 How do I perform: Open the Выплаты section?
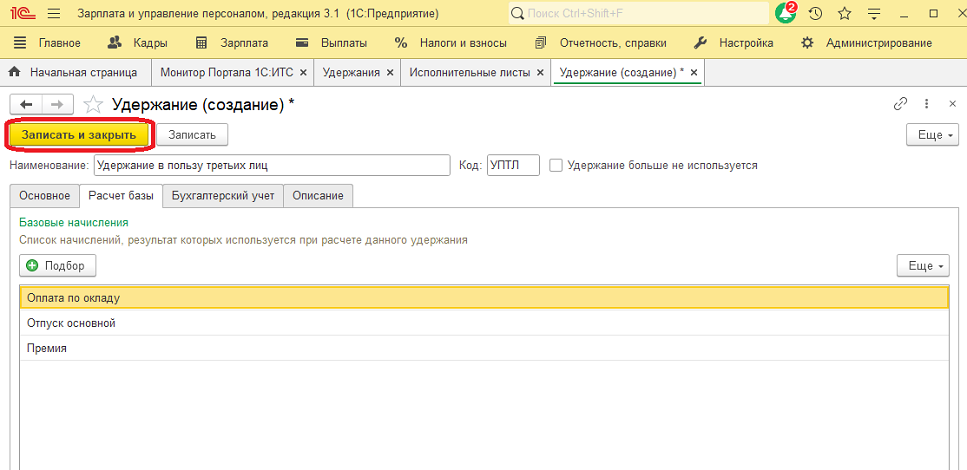[x=331, y=43]
